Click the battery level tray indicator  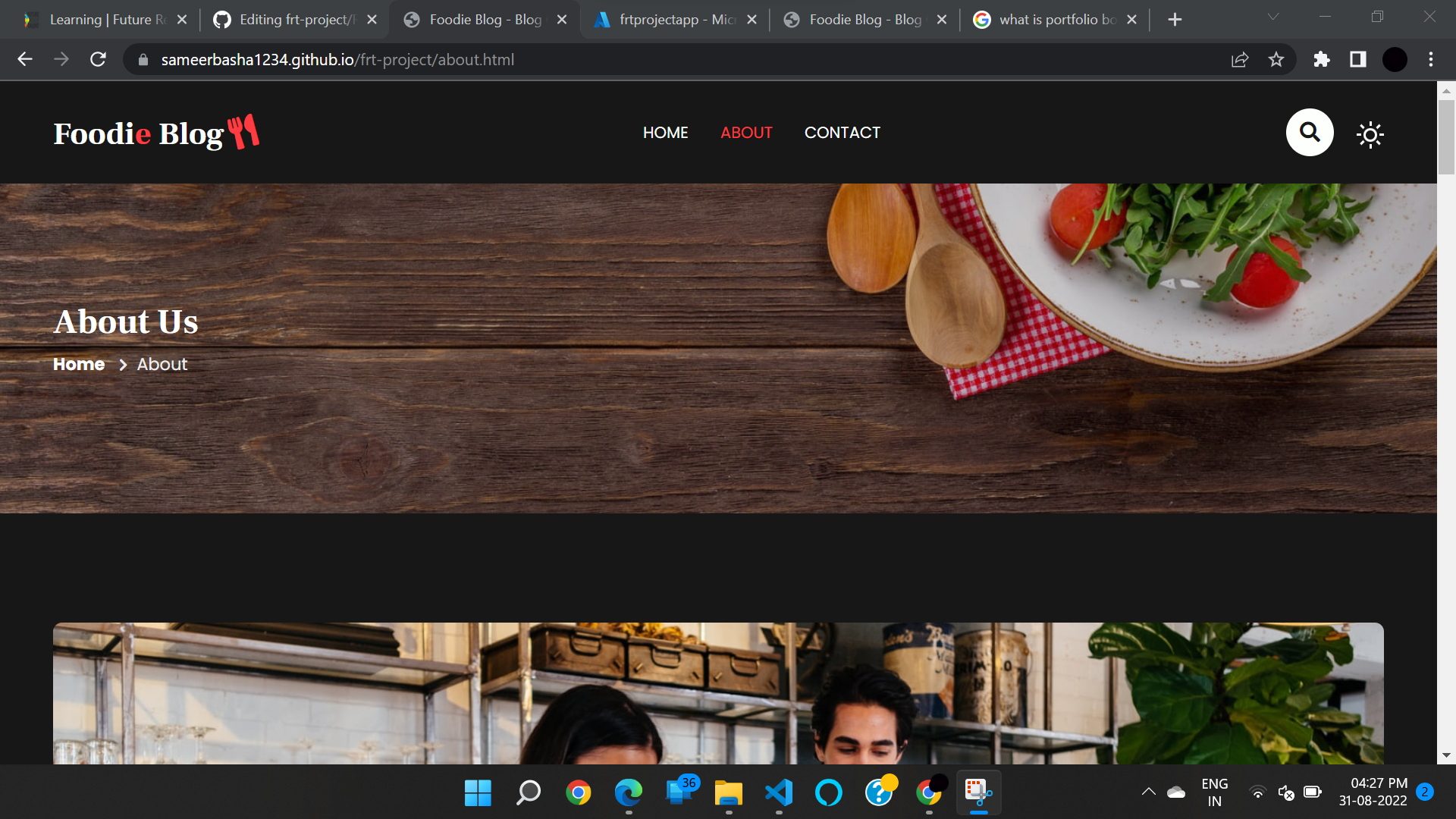[1311, 793]
